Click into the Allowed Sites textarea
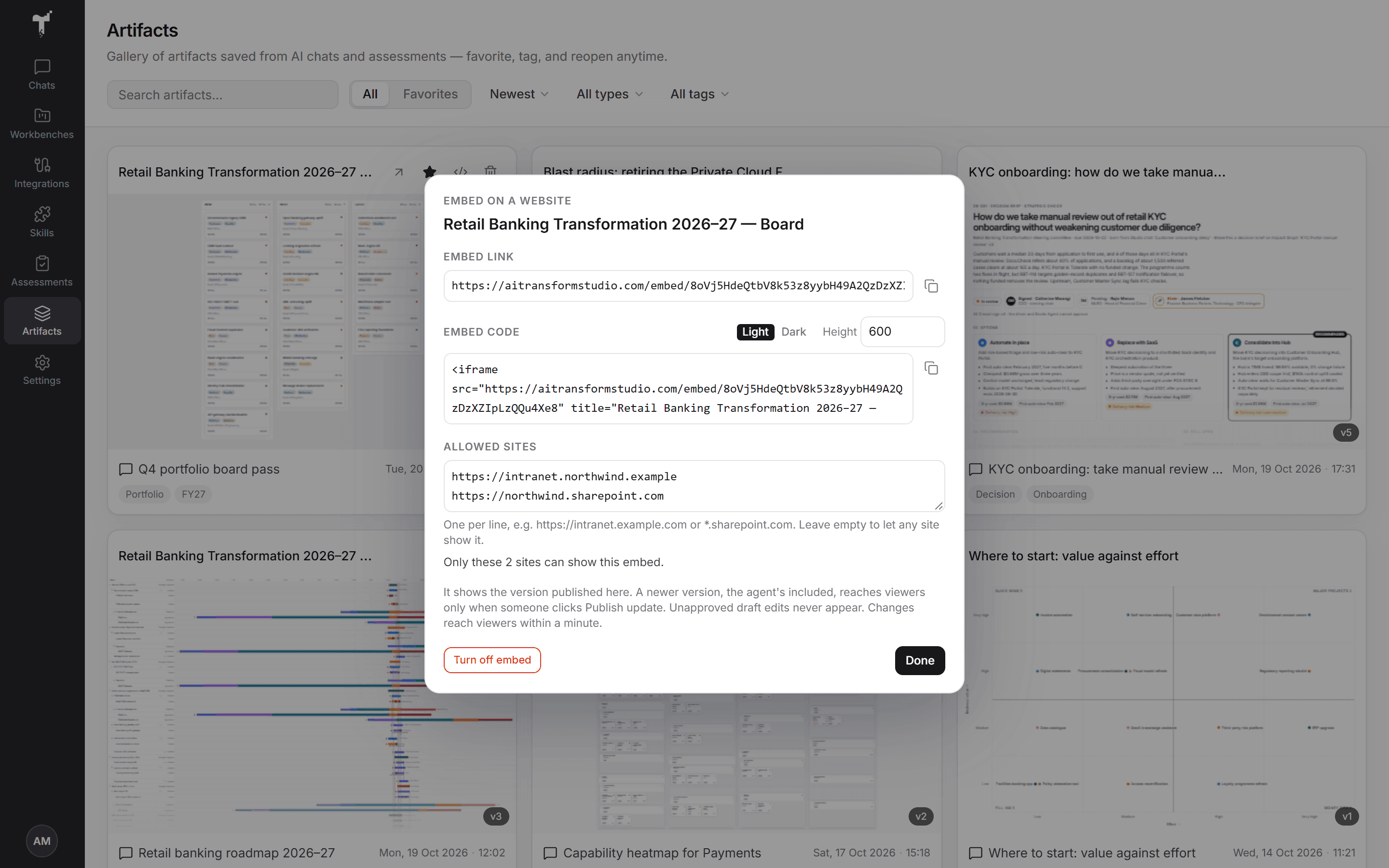This screenshot has height=868, width=1389. [694, 486]
